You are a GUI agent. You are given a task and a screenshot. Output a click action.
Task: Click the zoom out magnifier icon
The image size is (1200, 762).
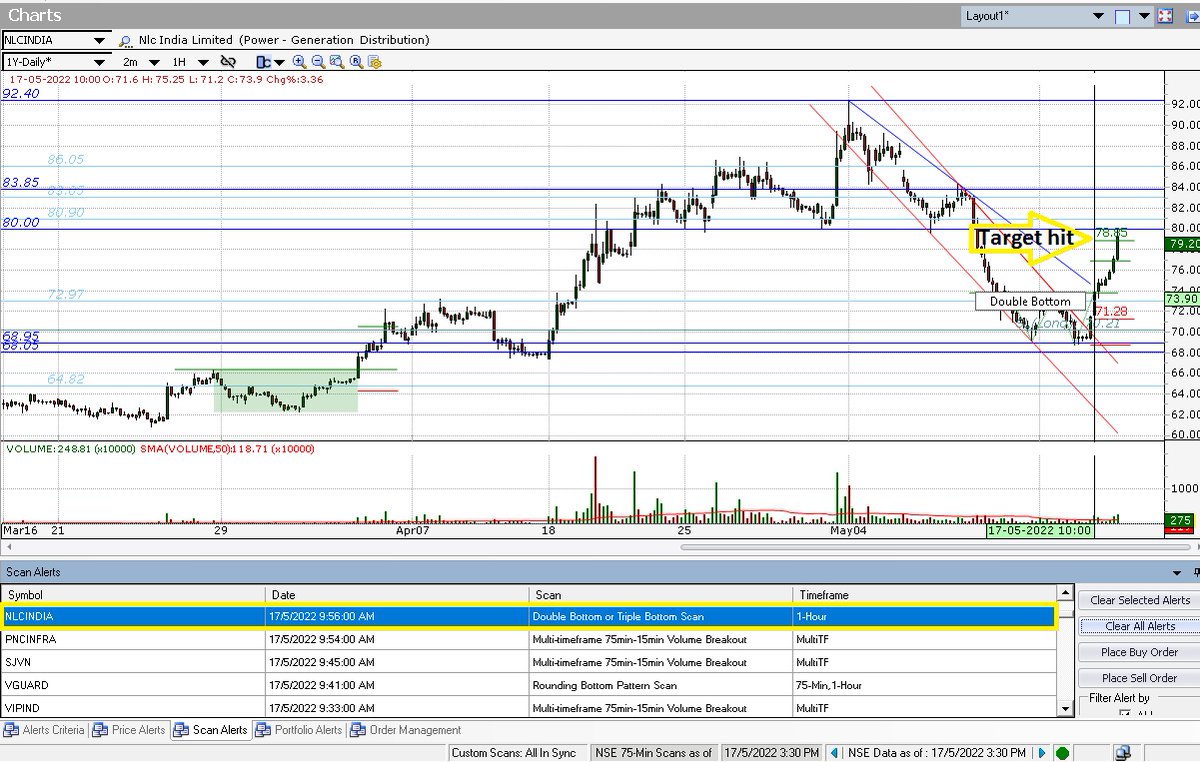pos(317,62)
